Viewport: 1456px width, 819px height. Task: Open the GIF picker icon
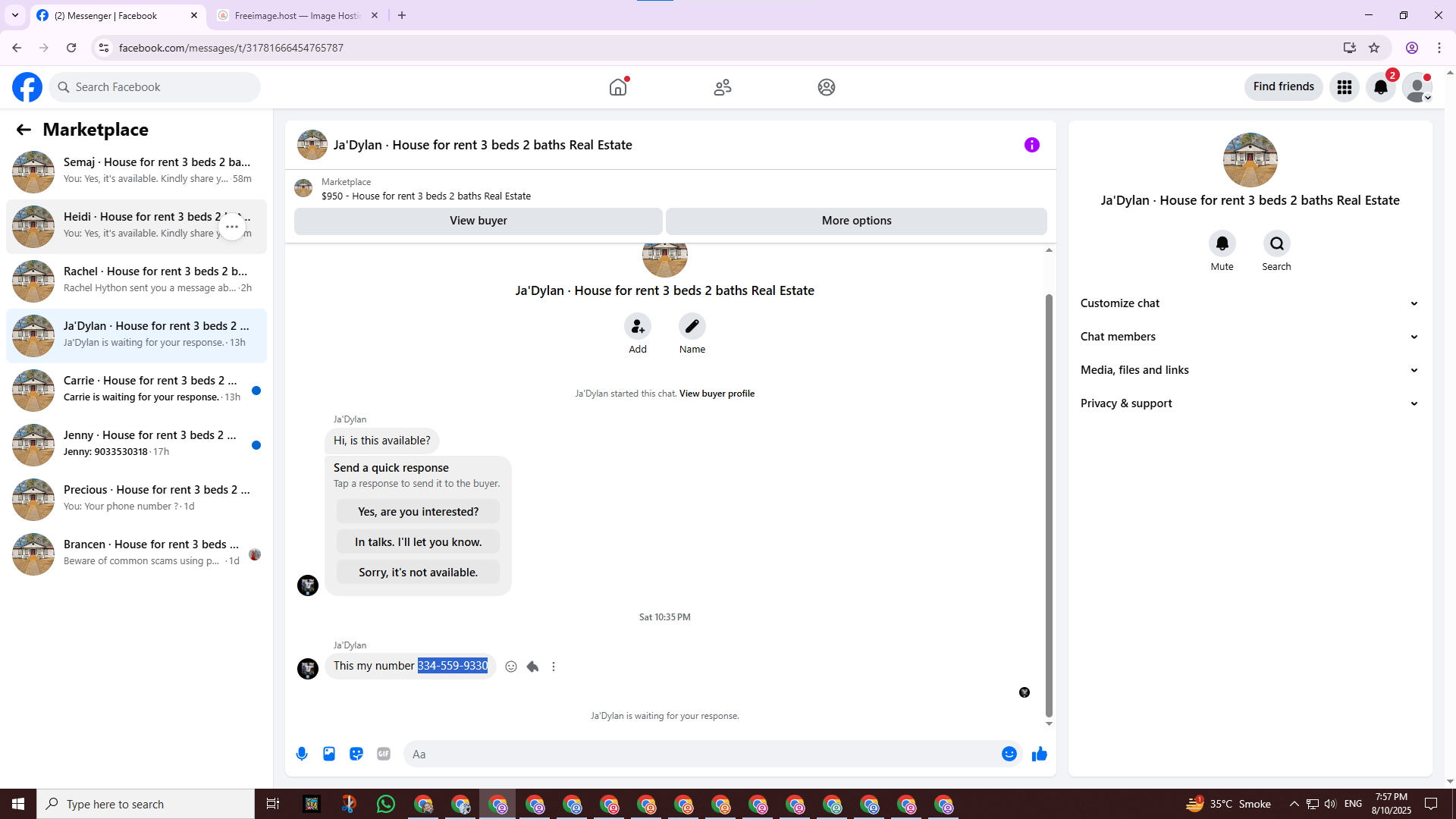[384, 754]
